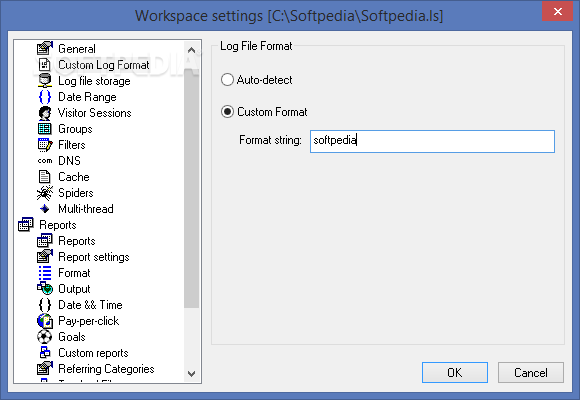This screenshot has width=580, height=400.
Task: Select the Goals tree item
Action: tap(72, 337)
